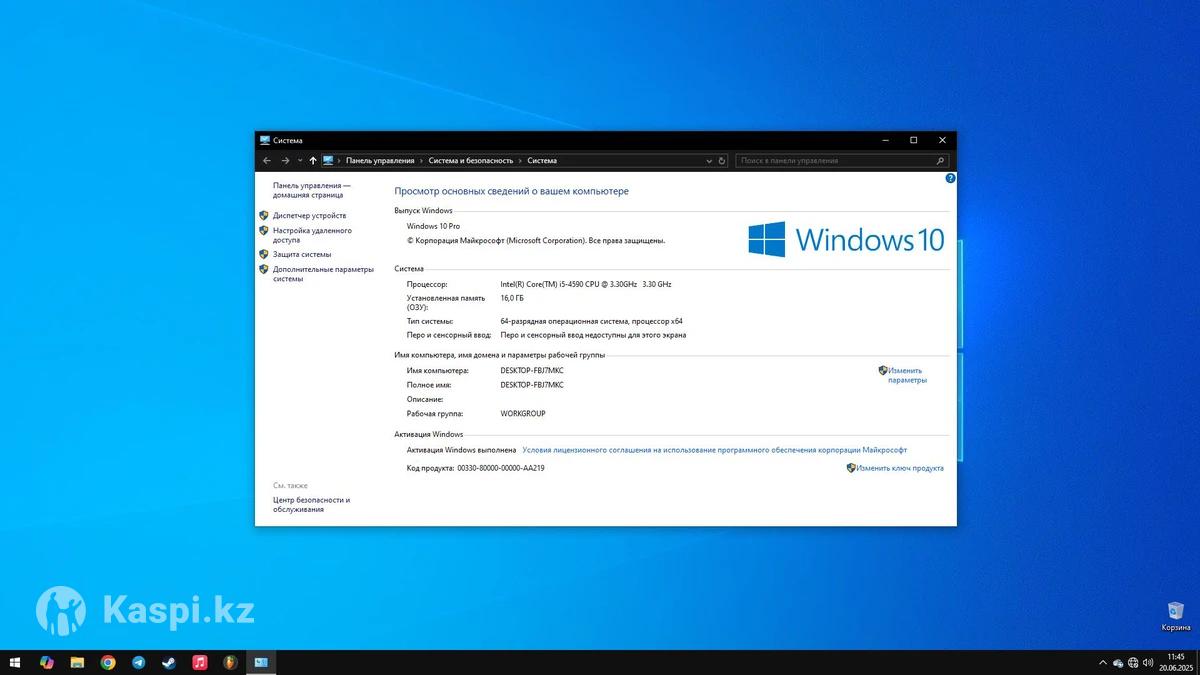Screen dimensions: 1200x675
Task: Open Настройка удаленного доступа link
Action: (312, 235)
